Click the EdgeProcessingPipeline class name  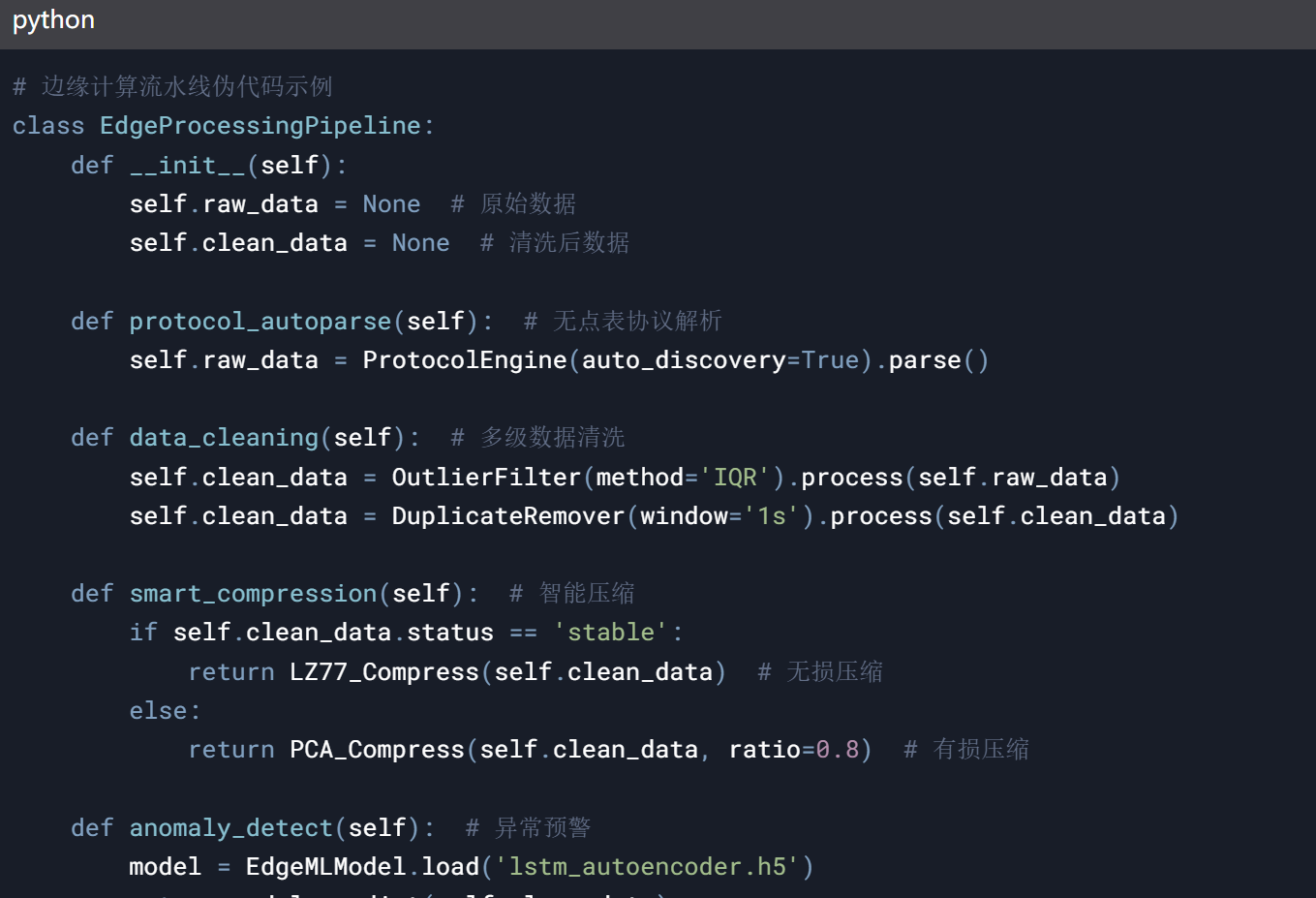(260, 126)
